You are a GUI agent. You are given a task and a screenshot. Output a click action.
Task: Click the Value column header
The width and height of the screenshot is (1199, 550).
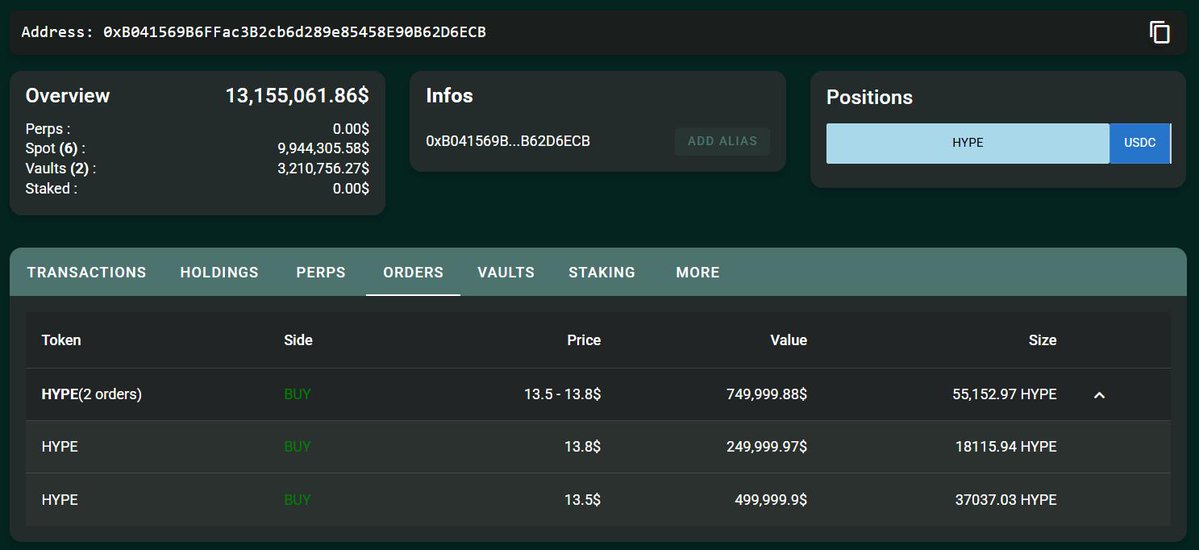(788, 340)
